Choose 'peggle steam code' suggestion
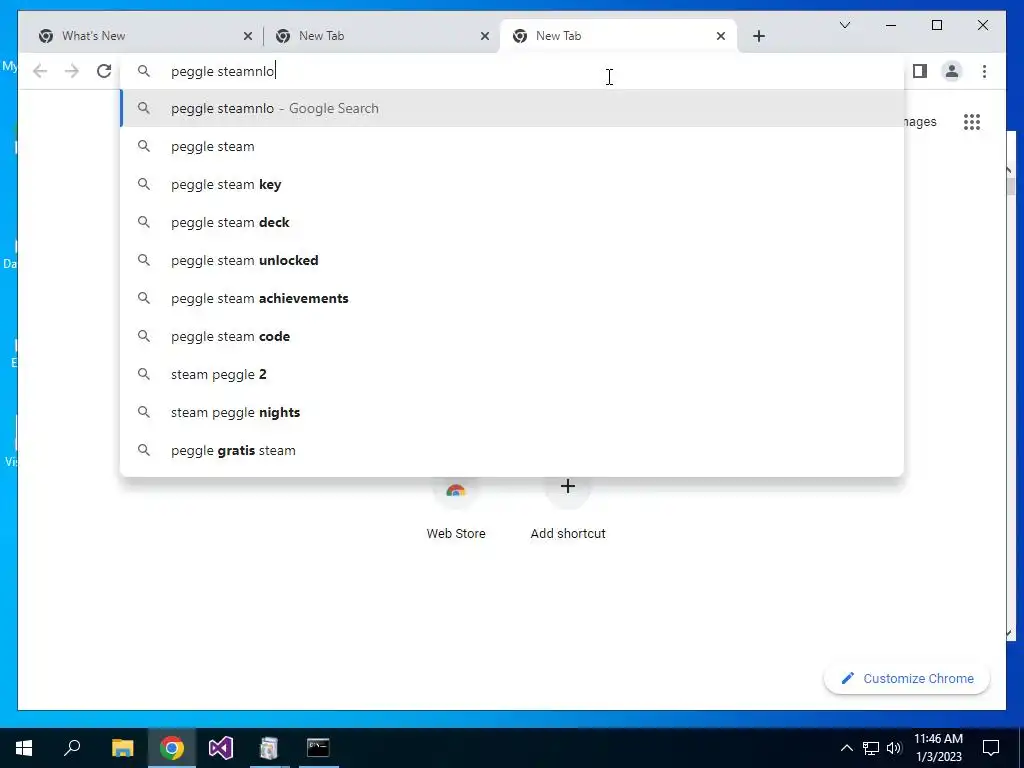Viewport: 1024px width, 768px height. pos(513,336)
